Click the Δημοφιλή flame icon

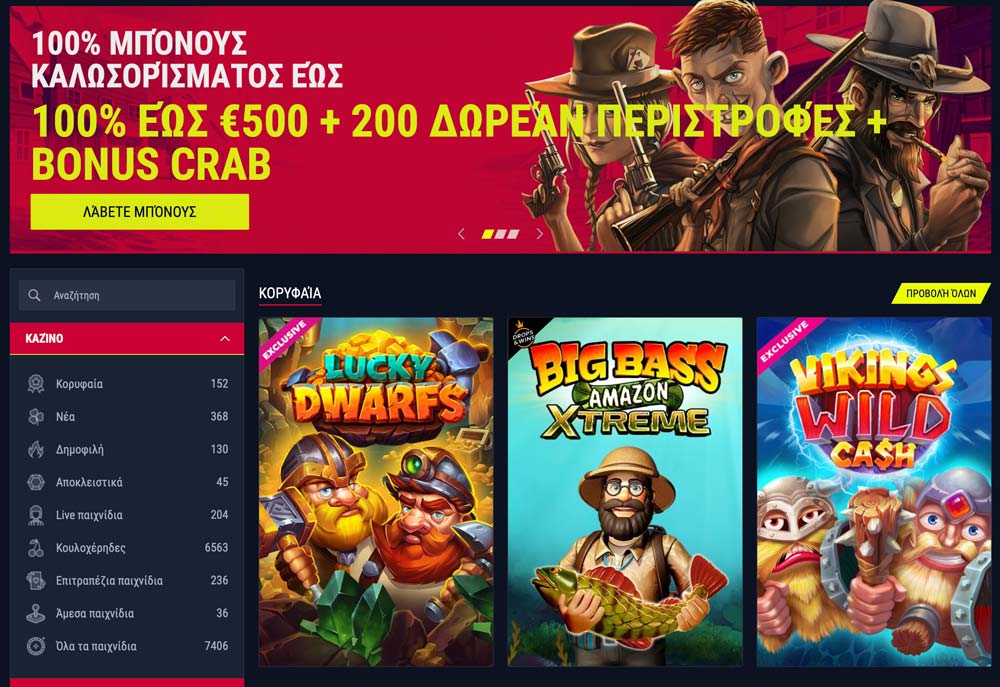[x=36, y=449]
